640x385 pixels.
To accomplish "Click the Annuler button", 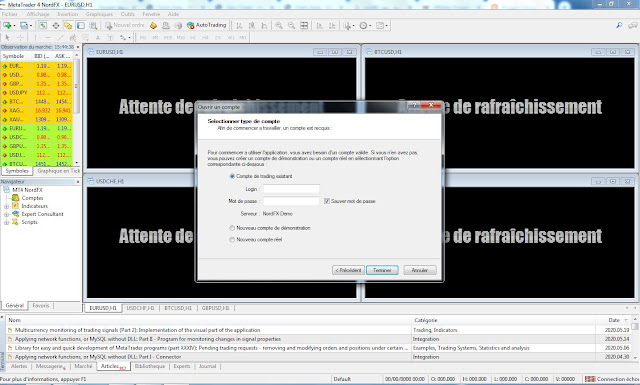I will click(420, 270).
